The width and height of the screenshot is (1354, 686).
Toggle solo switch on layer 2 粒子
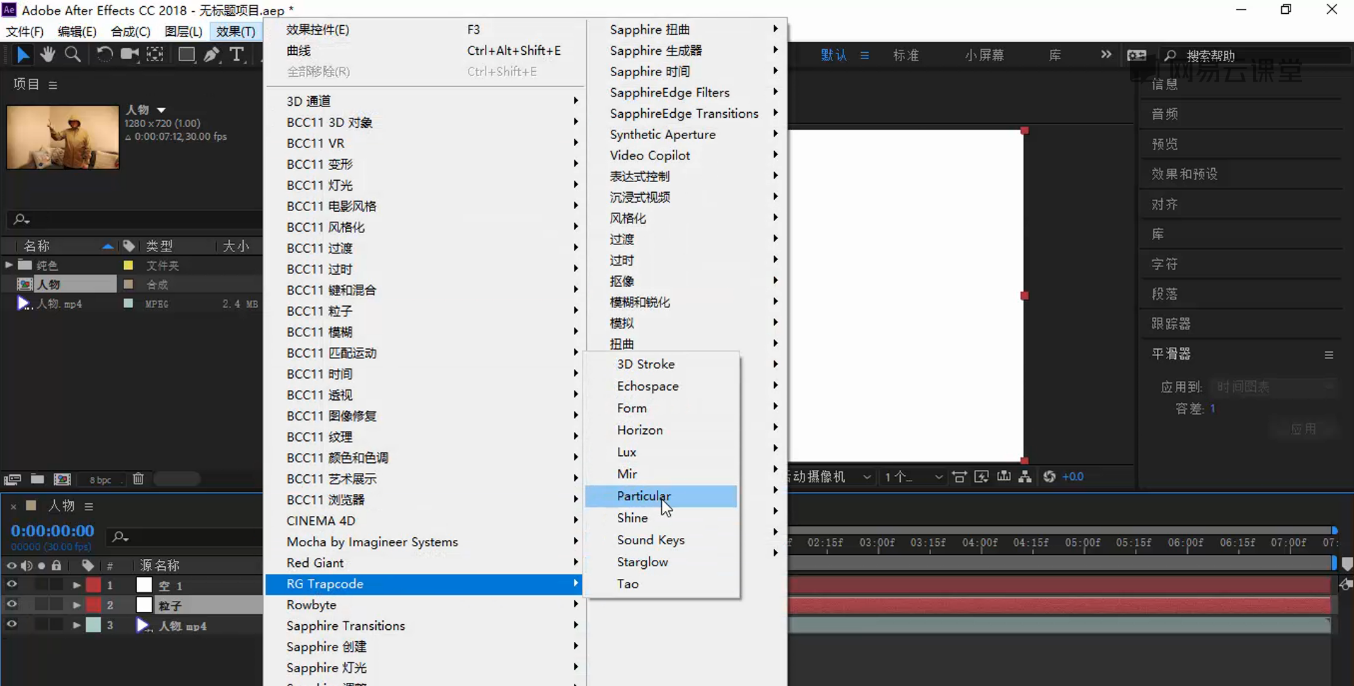click(x=41, y=605)
